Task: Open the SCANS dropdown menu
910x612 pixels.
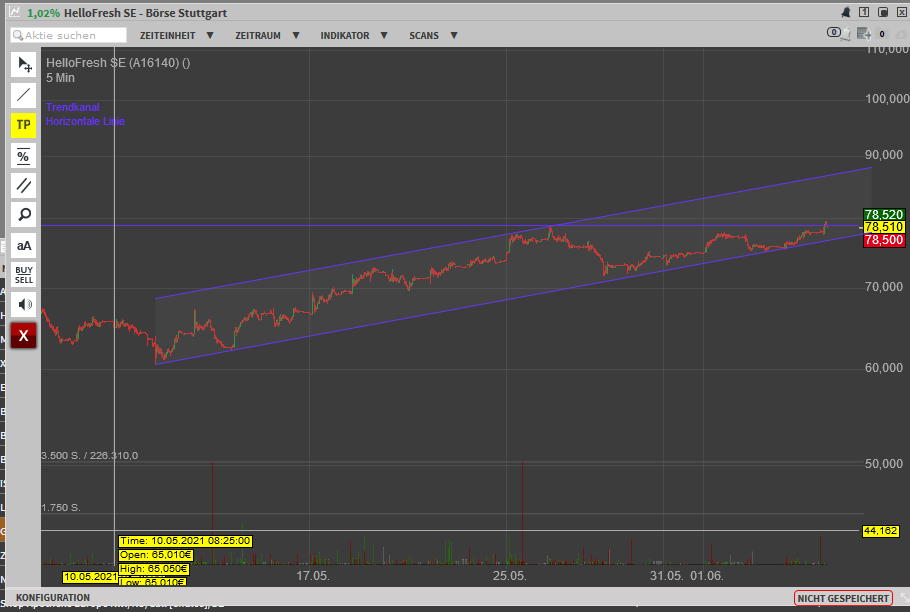Action: tap(433, 35)
